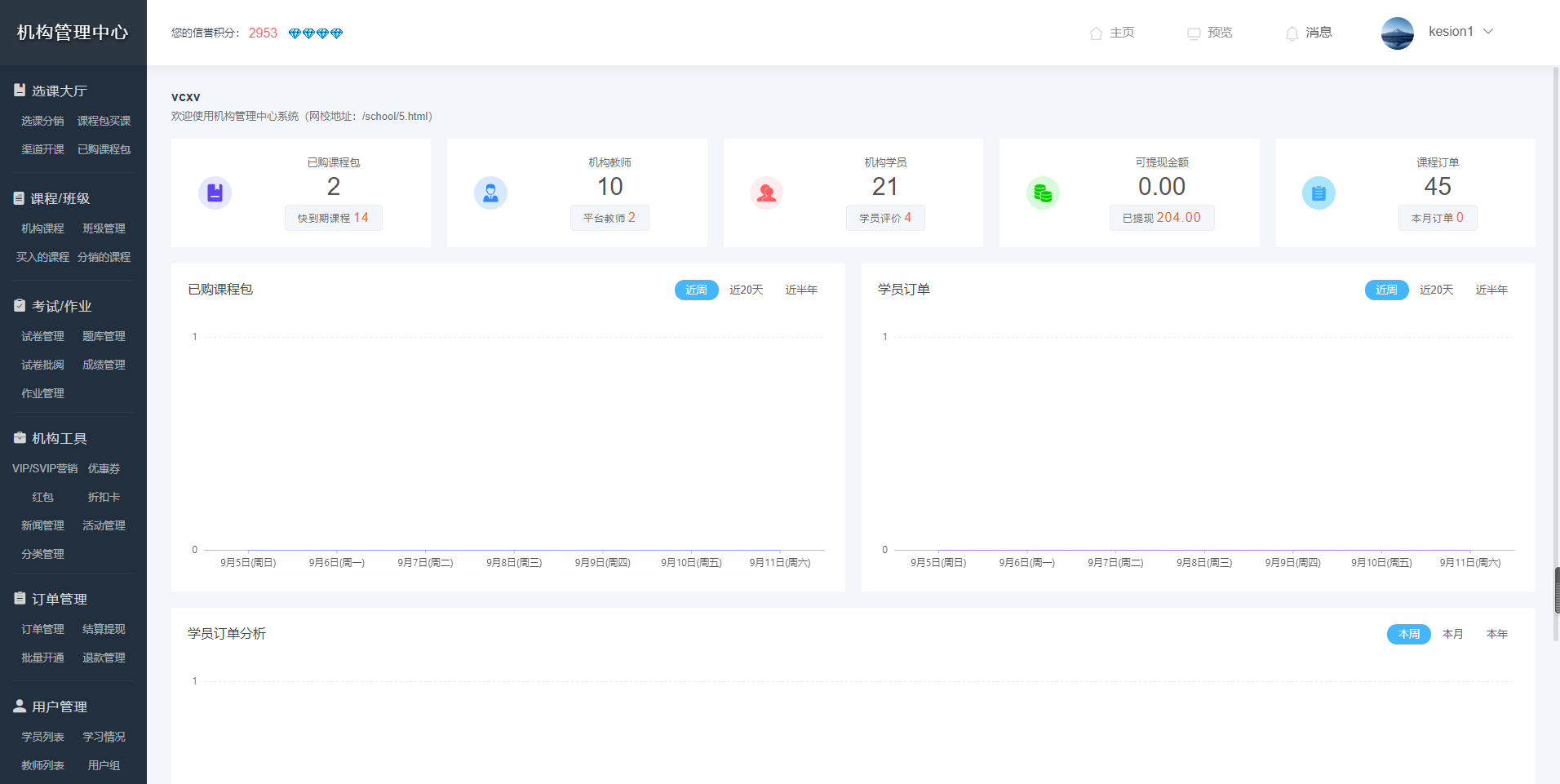Click the blue clipboard course order icon
Image resolution: width=1560 pixels, height=784 pixels.
tap(1318, 193)
